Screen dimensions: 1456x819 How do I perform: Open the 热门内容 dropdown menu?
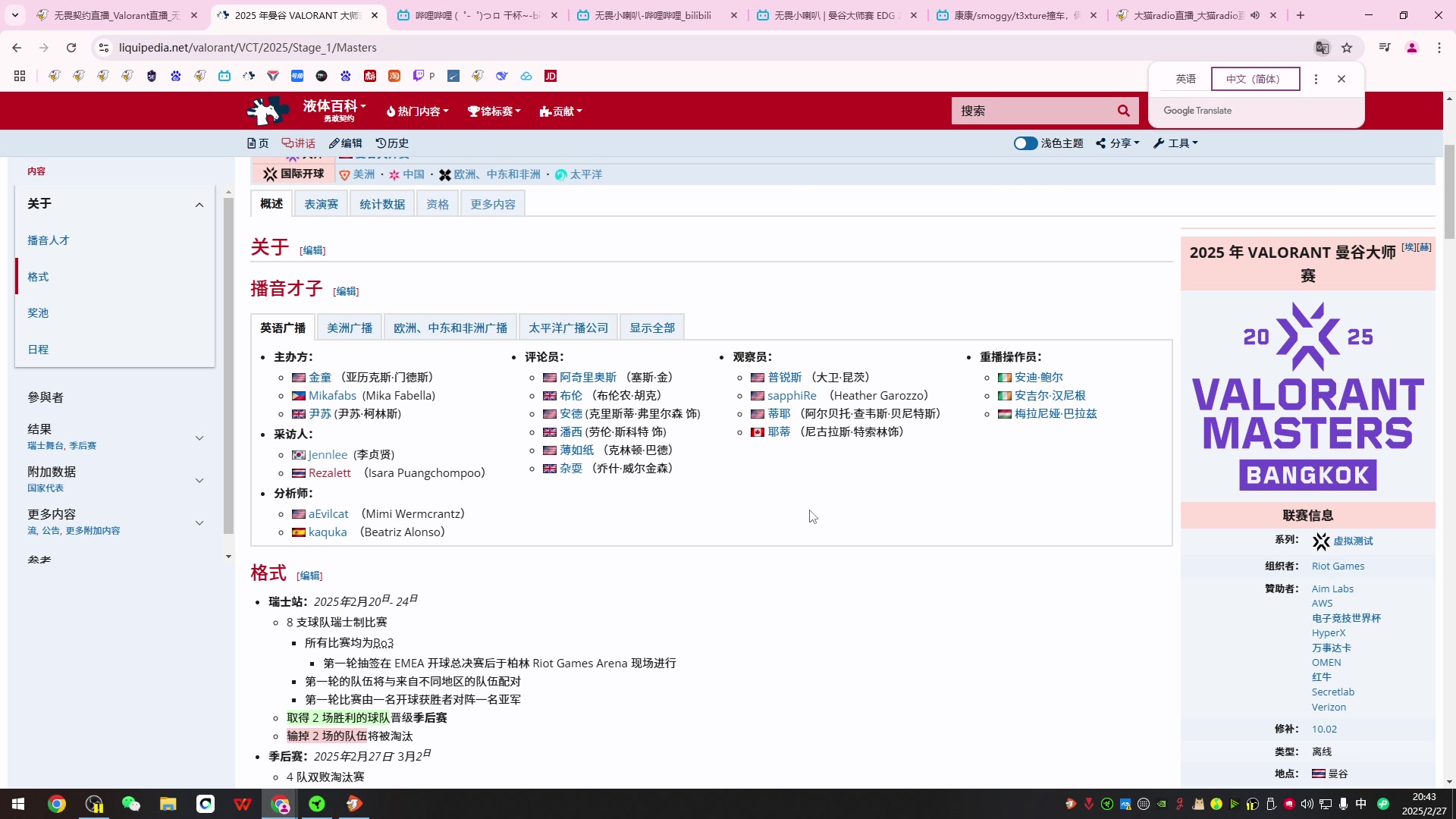[417, 111]
